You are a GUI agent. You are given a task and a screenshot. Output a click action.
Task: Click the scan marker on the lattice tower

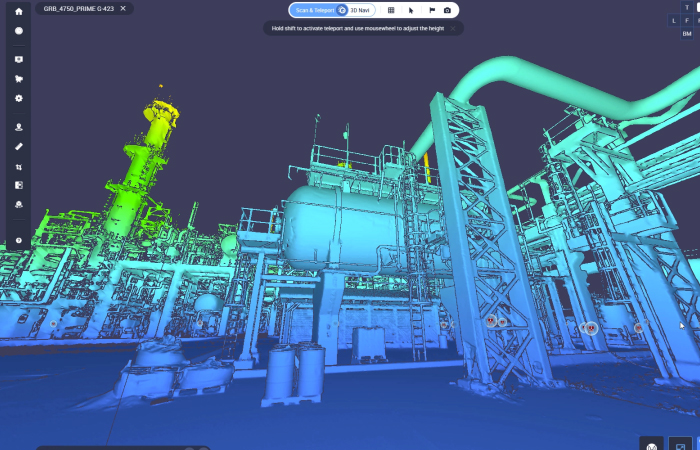491,321
